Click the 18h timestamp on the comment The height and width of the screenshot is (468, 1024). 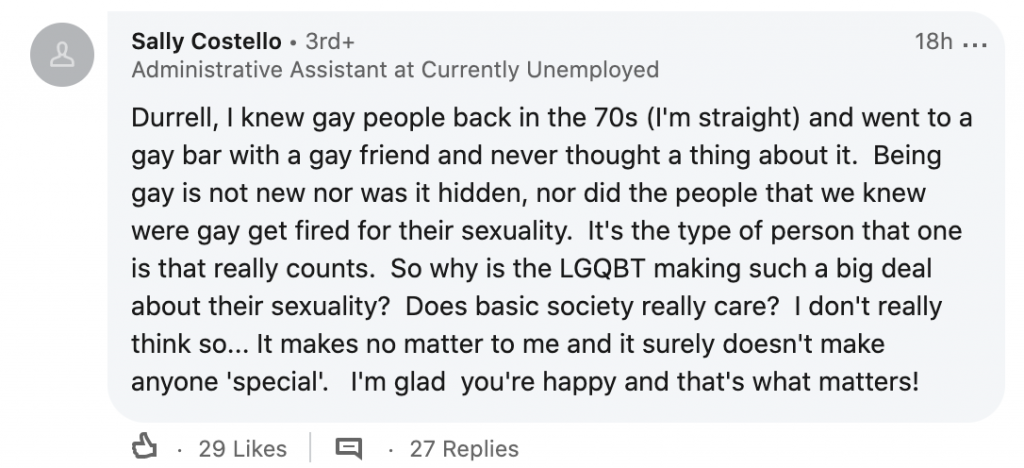(x=933, y=42)
